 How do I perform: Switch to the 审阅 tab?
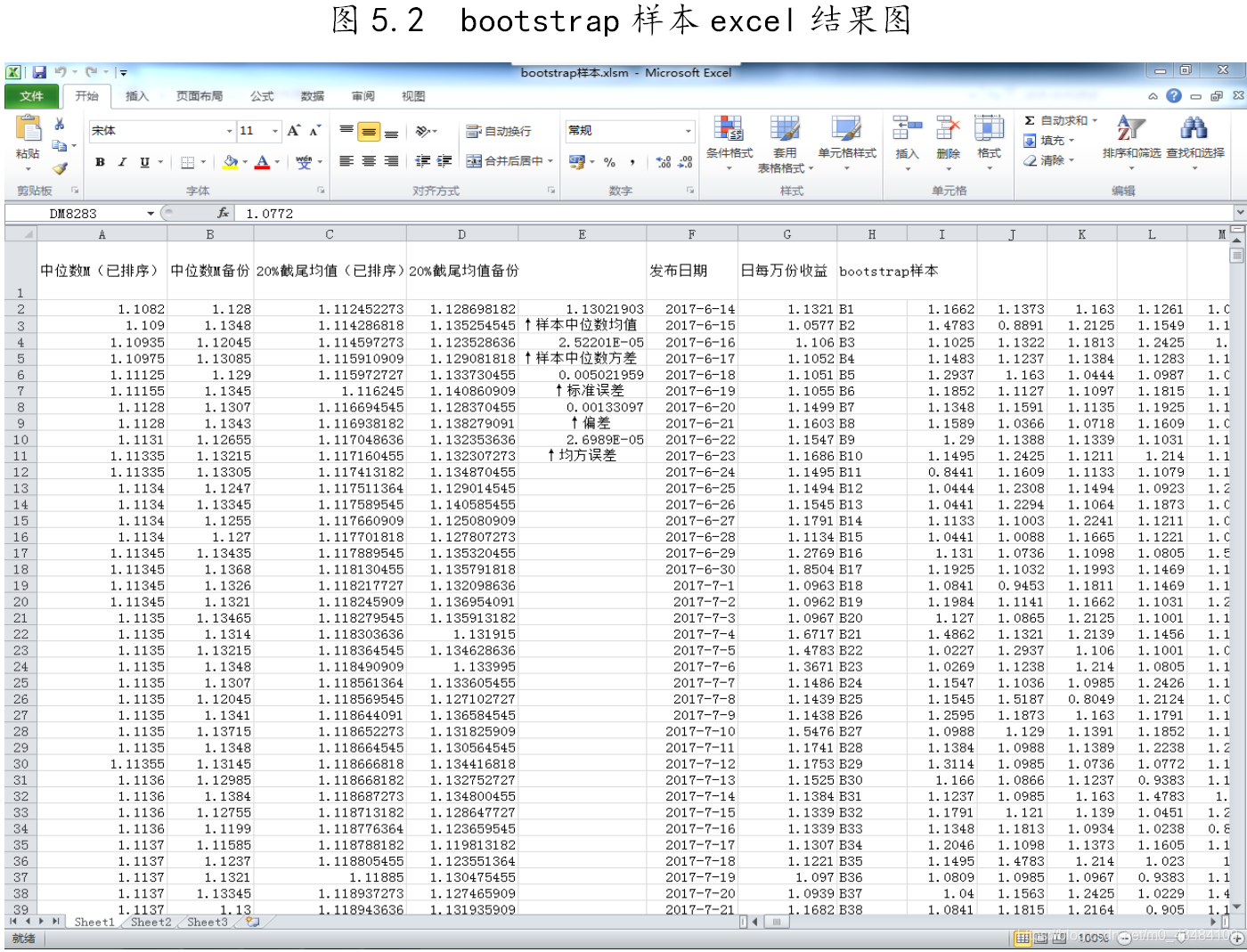363,96
